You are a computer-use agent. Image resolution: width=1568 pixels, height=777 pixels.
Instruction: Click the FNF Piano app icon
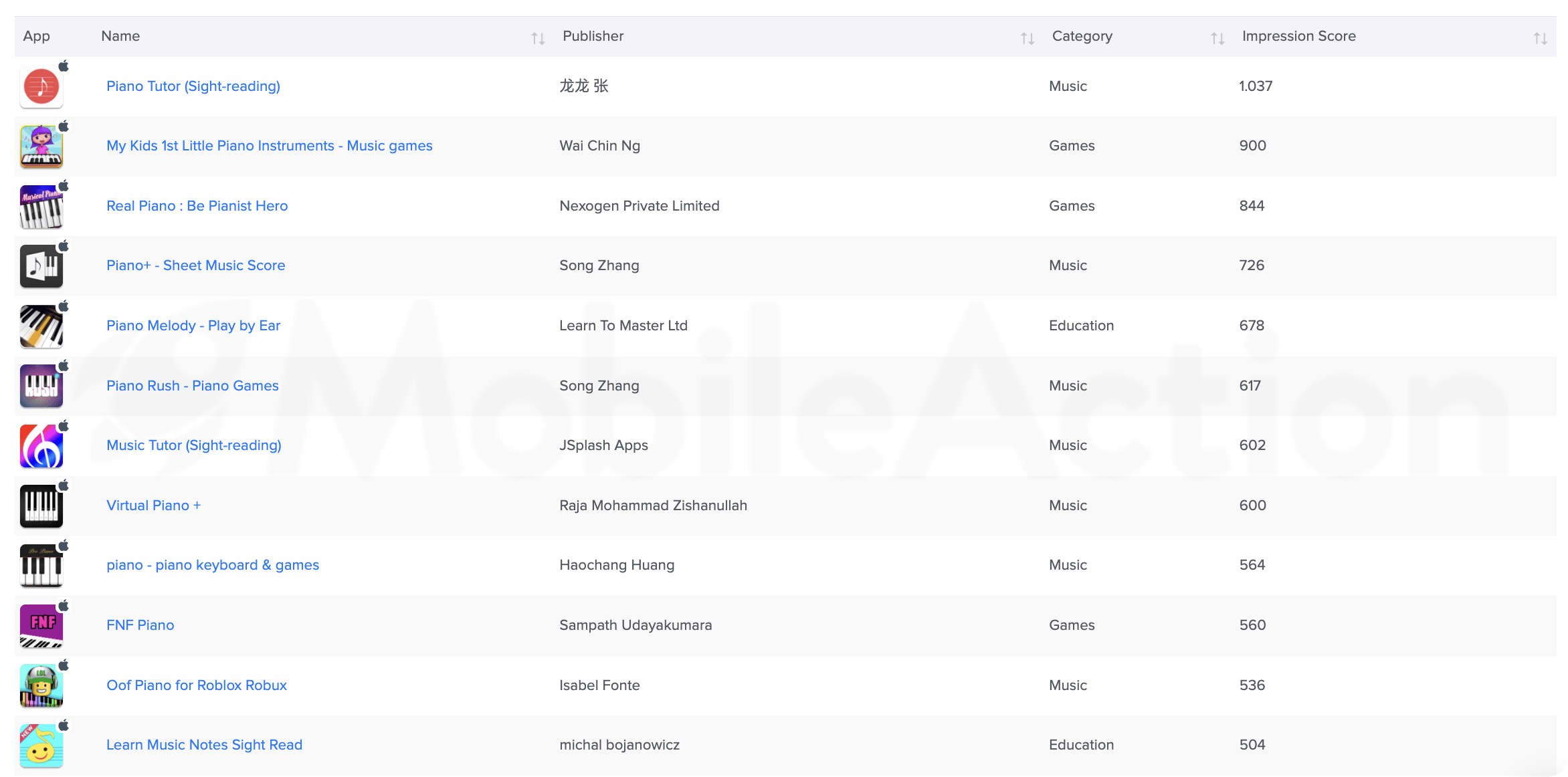click(41, 626)
